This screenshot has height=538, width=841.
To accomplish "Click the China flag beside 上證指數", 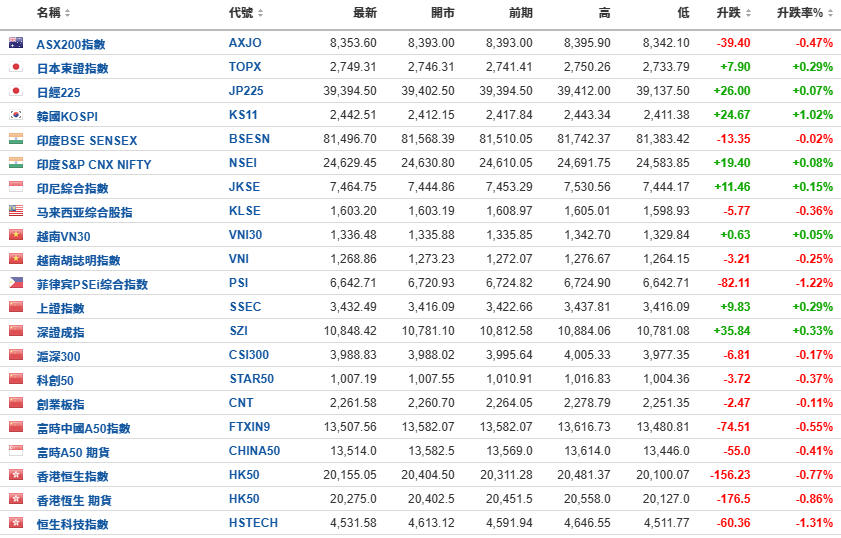I will (15, 307).
